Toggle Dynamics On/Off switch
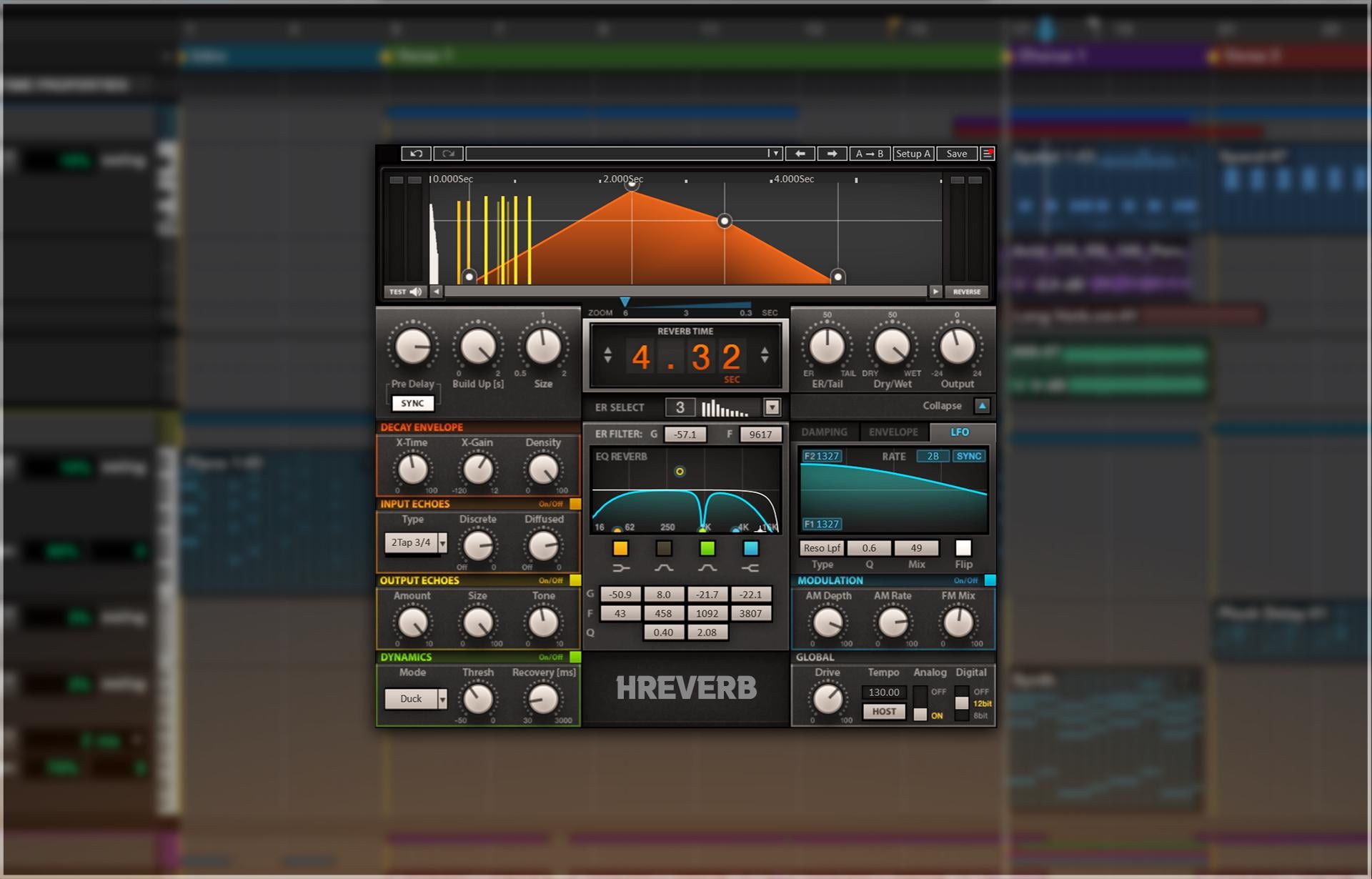 575,657
